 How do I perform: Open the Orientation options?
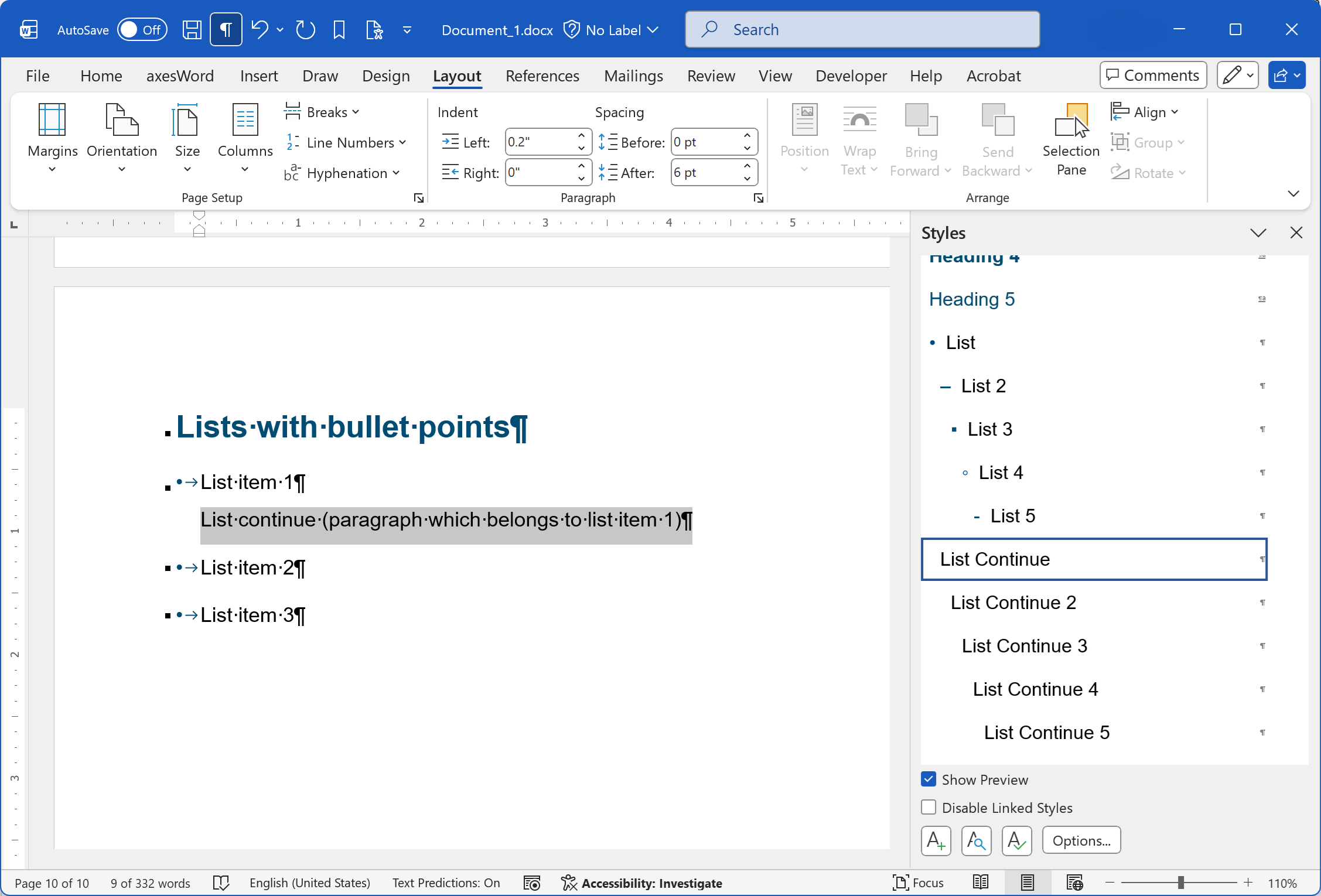122,139
